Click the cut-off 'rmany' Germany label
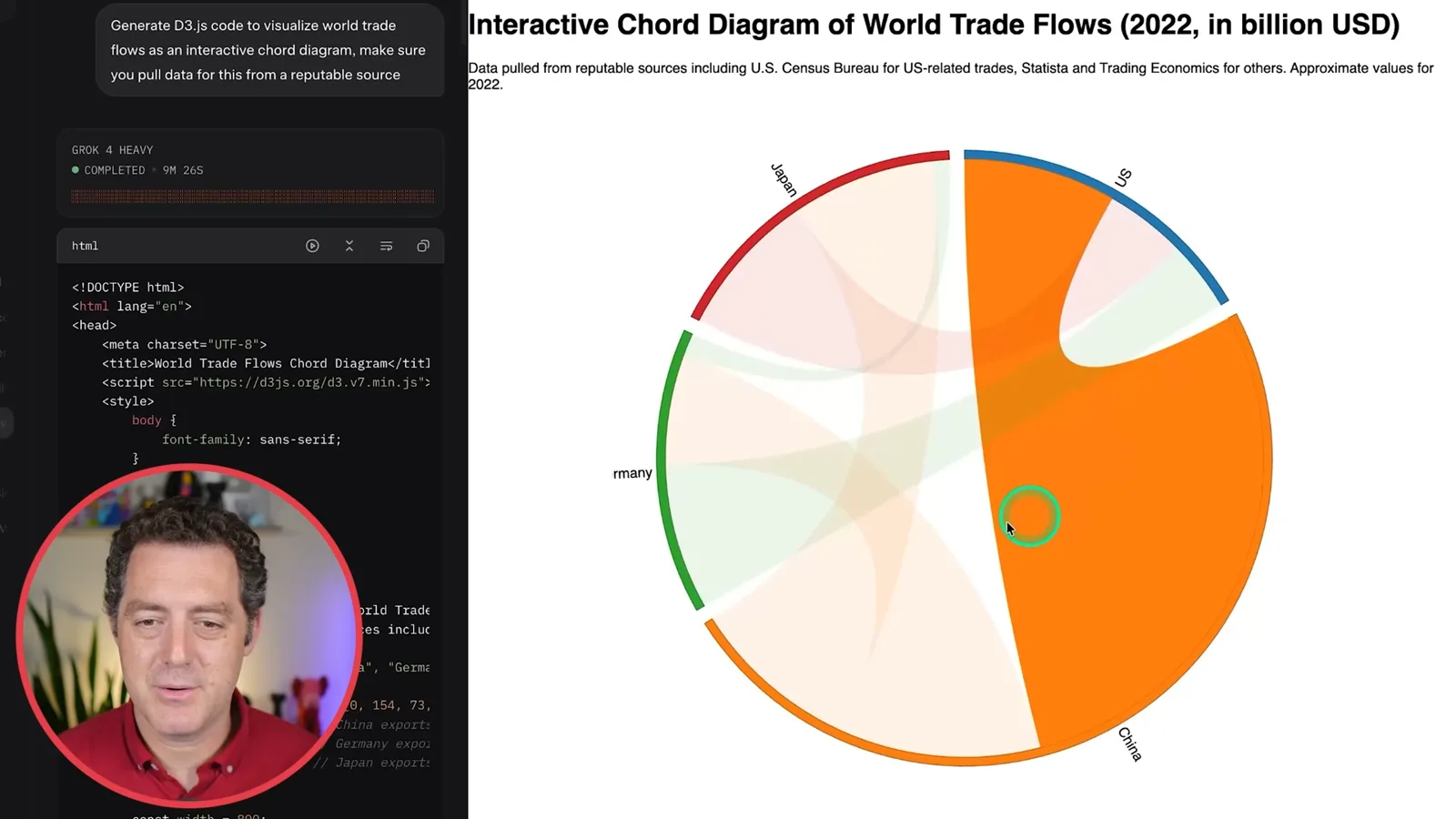The image size is (1456, 819). click(x=632, y=473)
